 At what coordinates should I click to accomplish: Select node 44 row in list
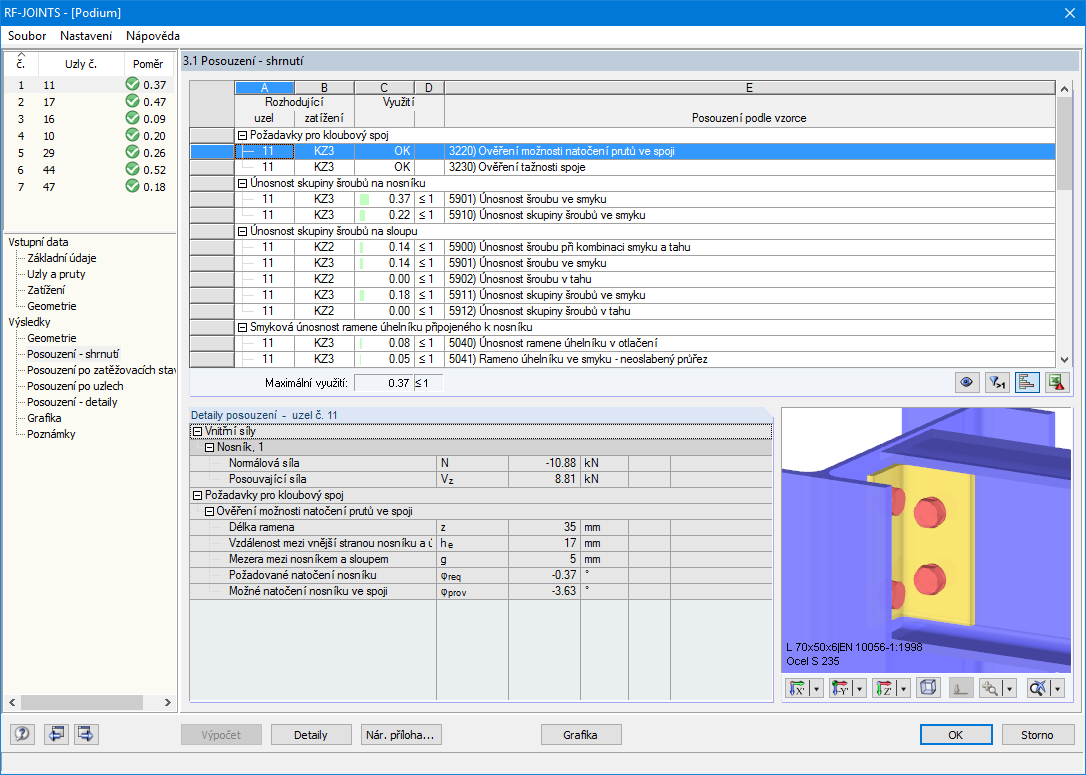pyautogui.click(x=89, y=170)
